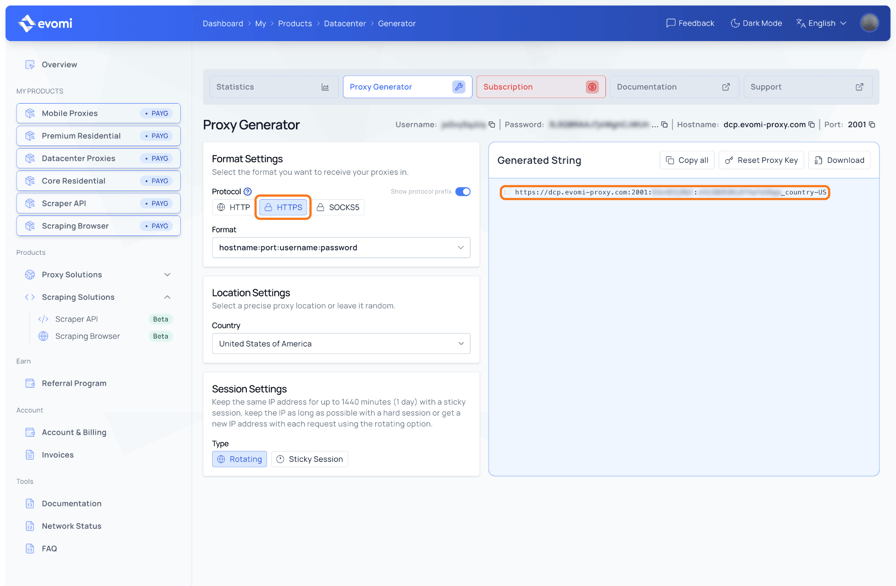This screenshot has height=586, width=896.
Task: Click the Statistics chart icon
Action: (325, 87)
